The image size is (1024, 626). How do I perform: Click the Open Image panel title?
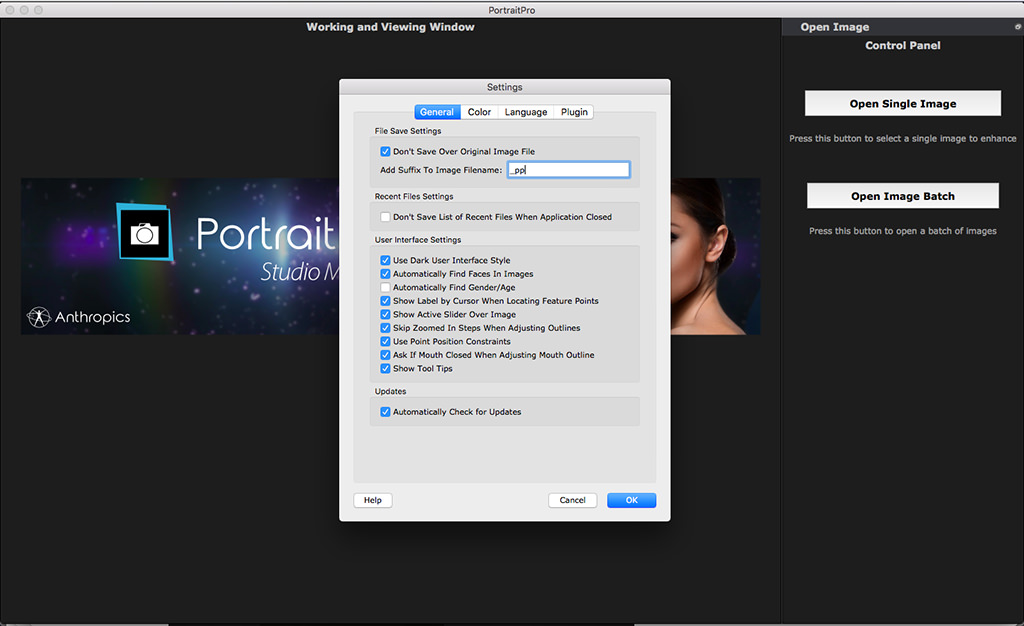(835, 27)
